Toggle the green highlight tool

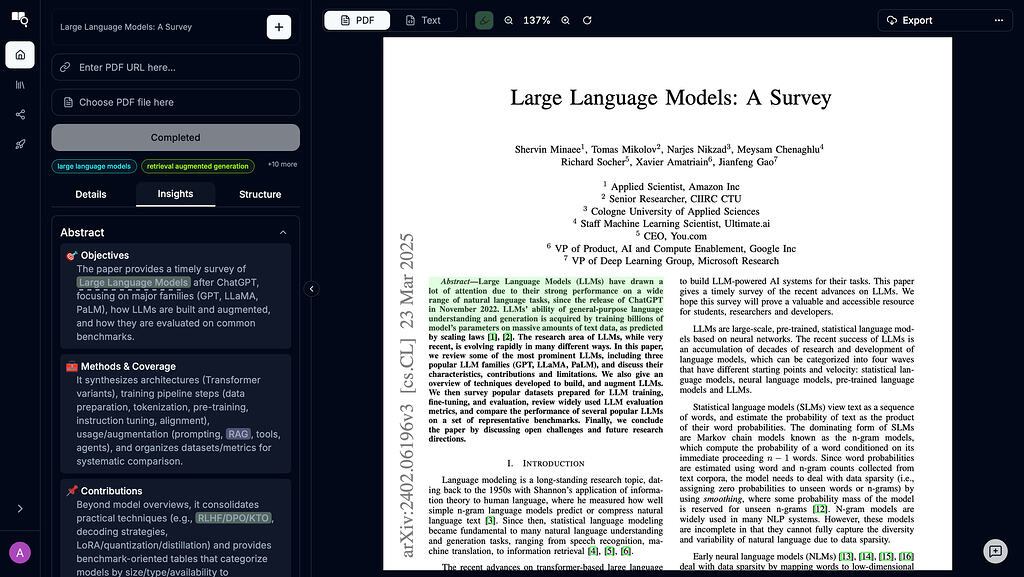click(484, 20)
